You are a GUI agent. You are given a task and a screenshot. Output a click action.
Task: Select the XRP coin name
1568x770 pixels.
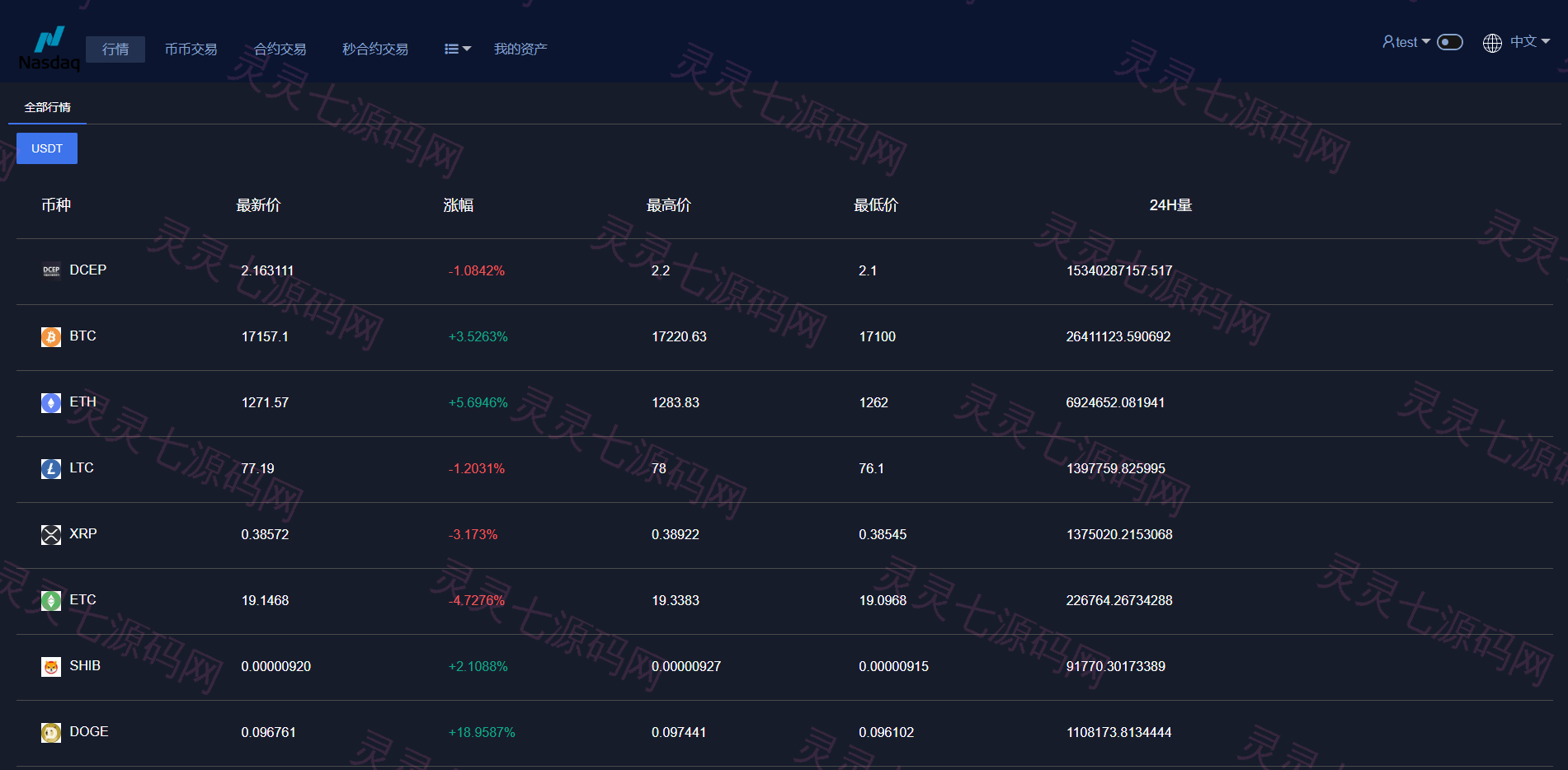83,533
